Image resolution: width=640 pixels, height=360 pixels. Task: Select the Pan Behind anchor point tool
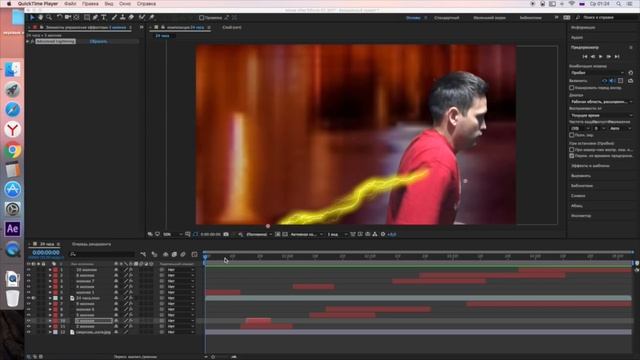click(76, 18)
